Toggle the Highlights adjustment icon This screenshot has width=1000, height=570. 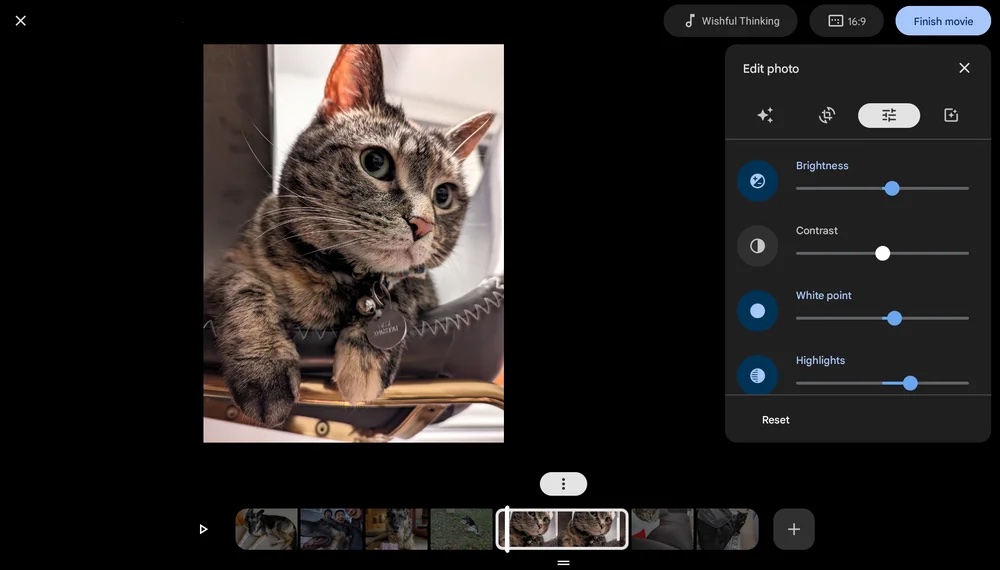click(757, 376)
